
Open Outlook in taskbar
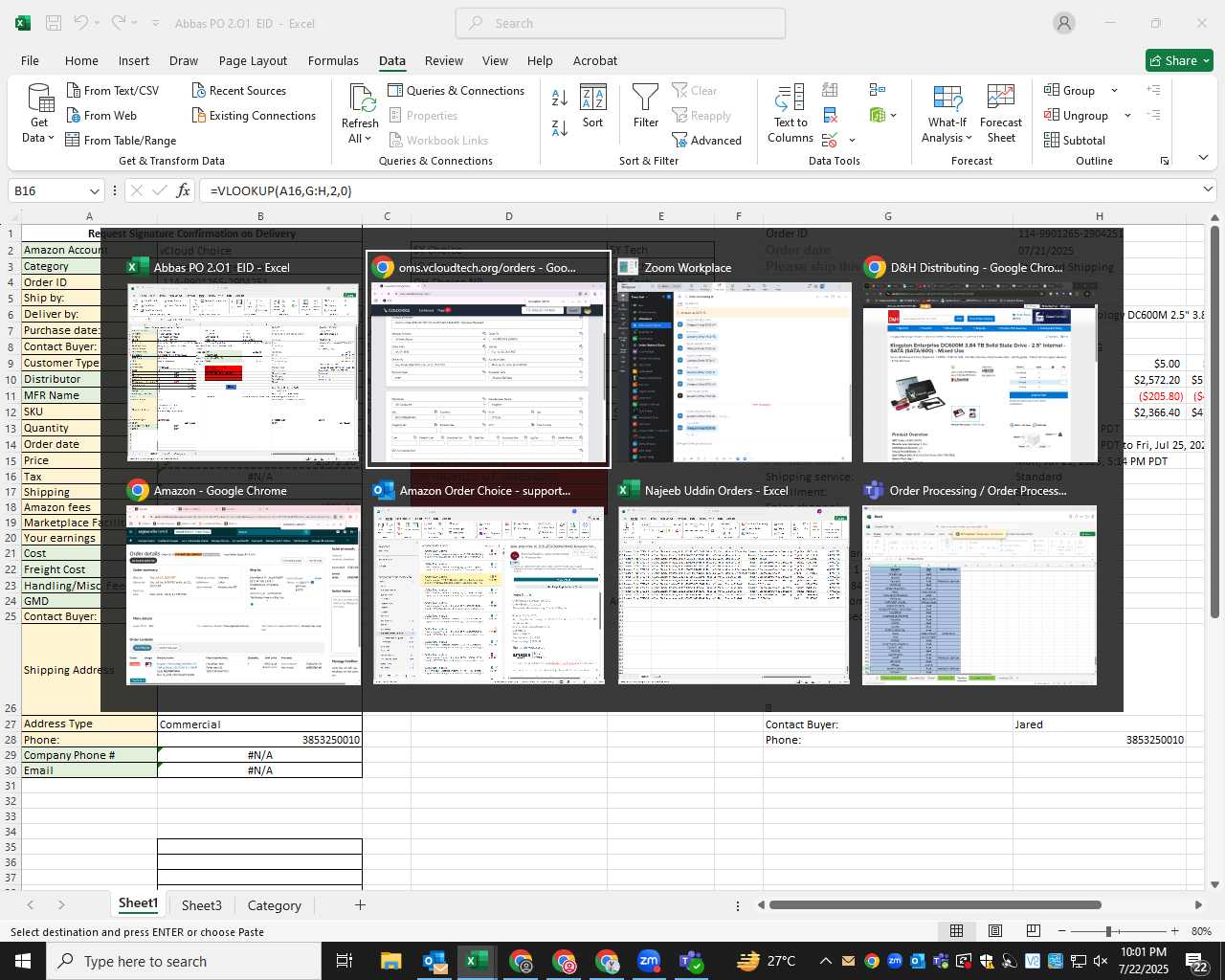[x=434, y=961]
